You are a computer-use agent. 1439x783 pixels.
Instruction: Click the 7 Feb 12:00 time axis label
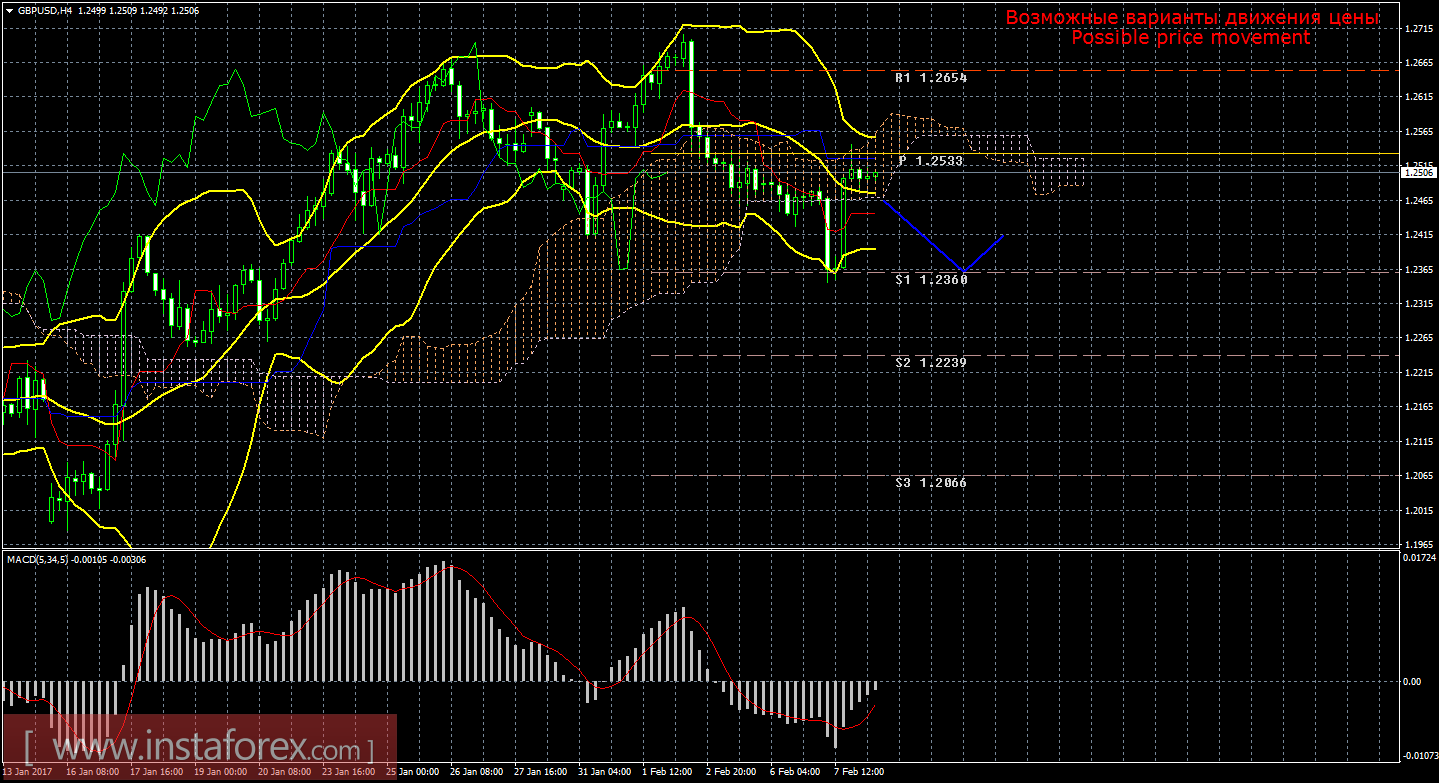(858, 773)
